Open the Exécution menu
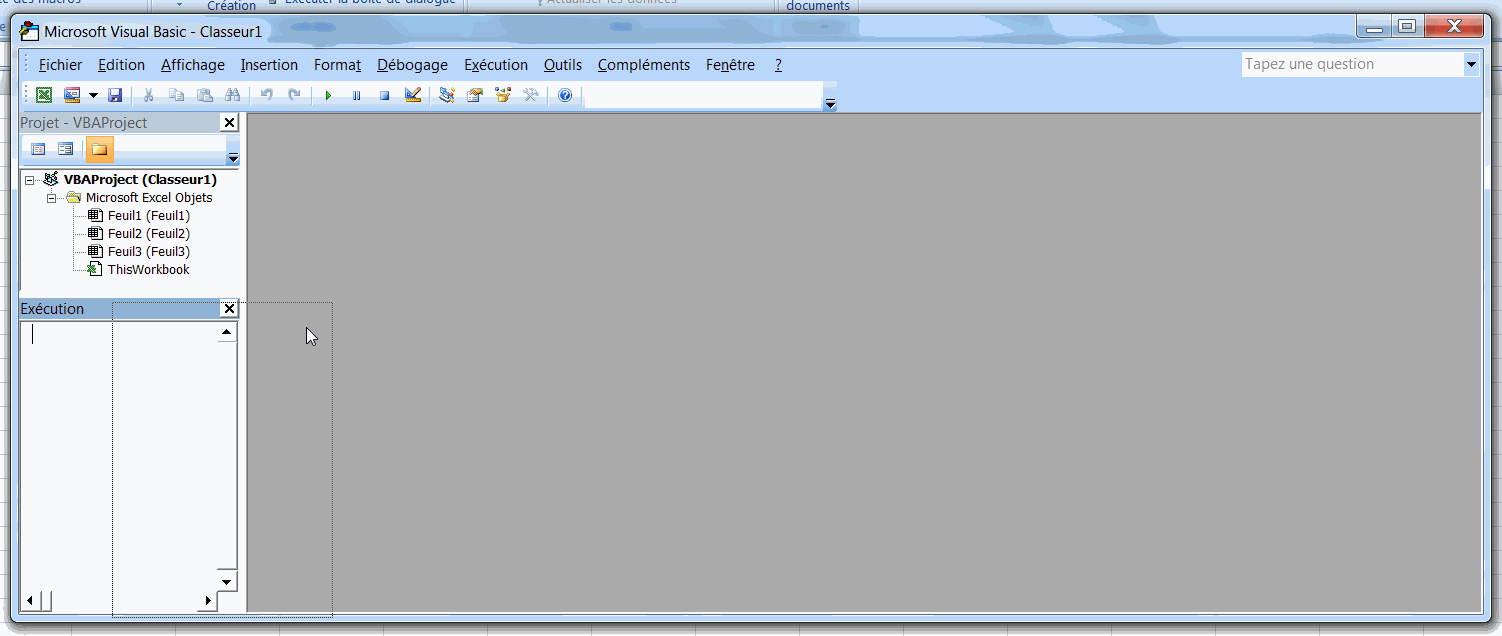The image size is (1502, 636). (496, 65)
